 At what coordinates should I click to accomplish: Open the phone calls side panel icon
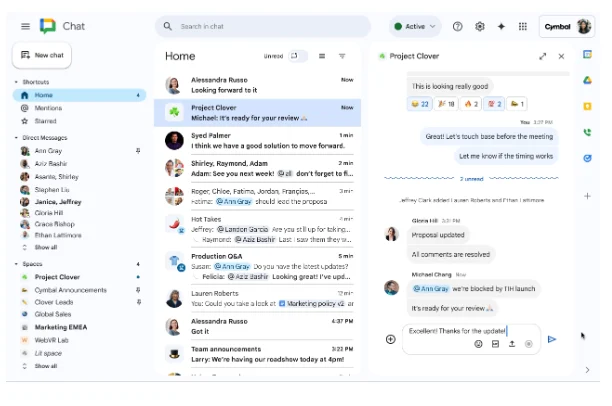[x=587, y=132]
